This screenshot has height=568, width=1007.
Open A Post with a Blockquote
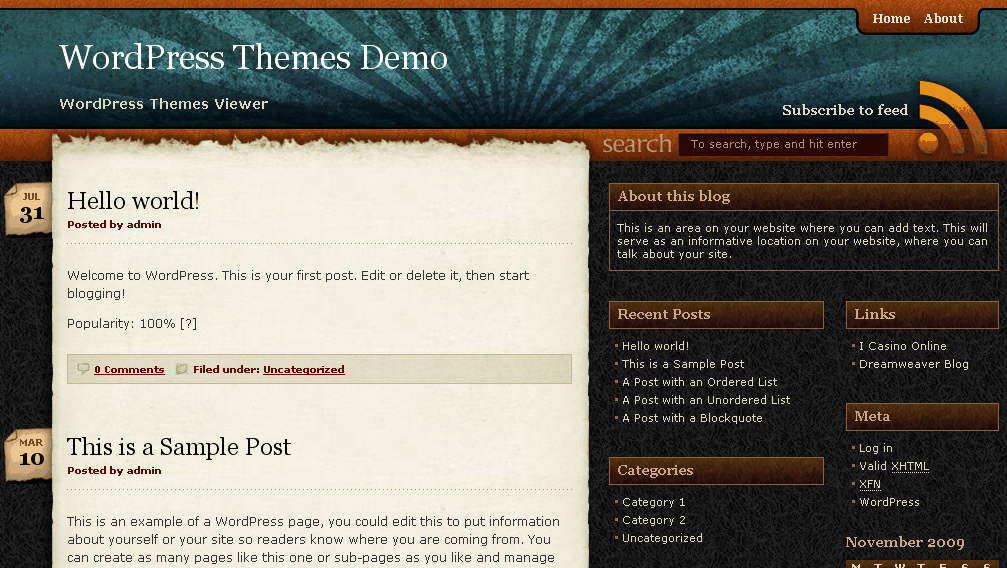click(x=692, y=418)
